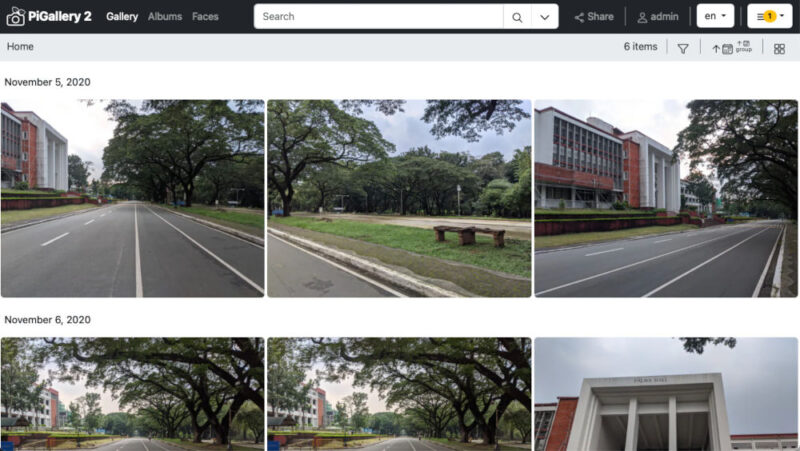Click the Share icon button

coord(594,16)
